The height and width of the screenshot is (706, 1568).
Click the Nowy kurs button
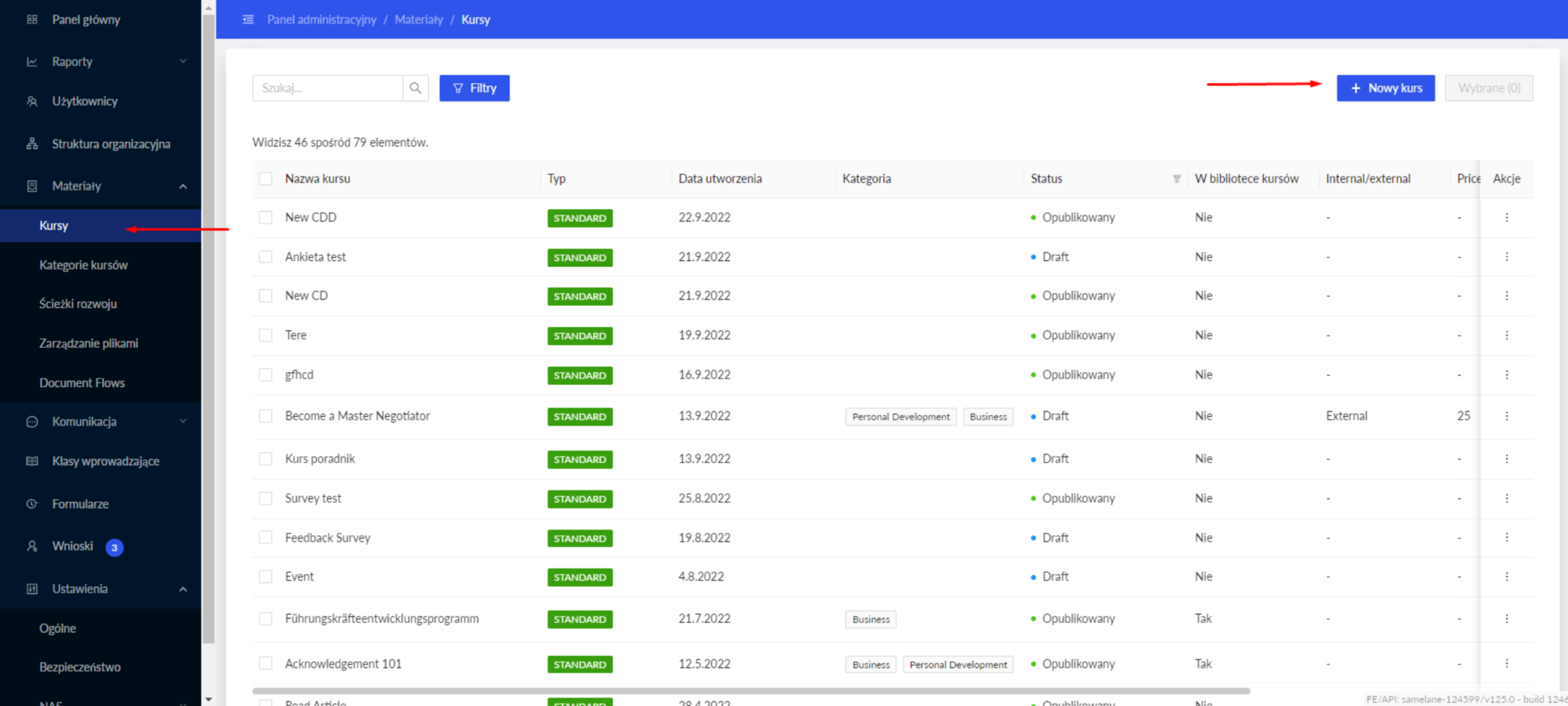click(x=1385, y=89)
